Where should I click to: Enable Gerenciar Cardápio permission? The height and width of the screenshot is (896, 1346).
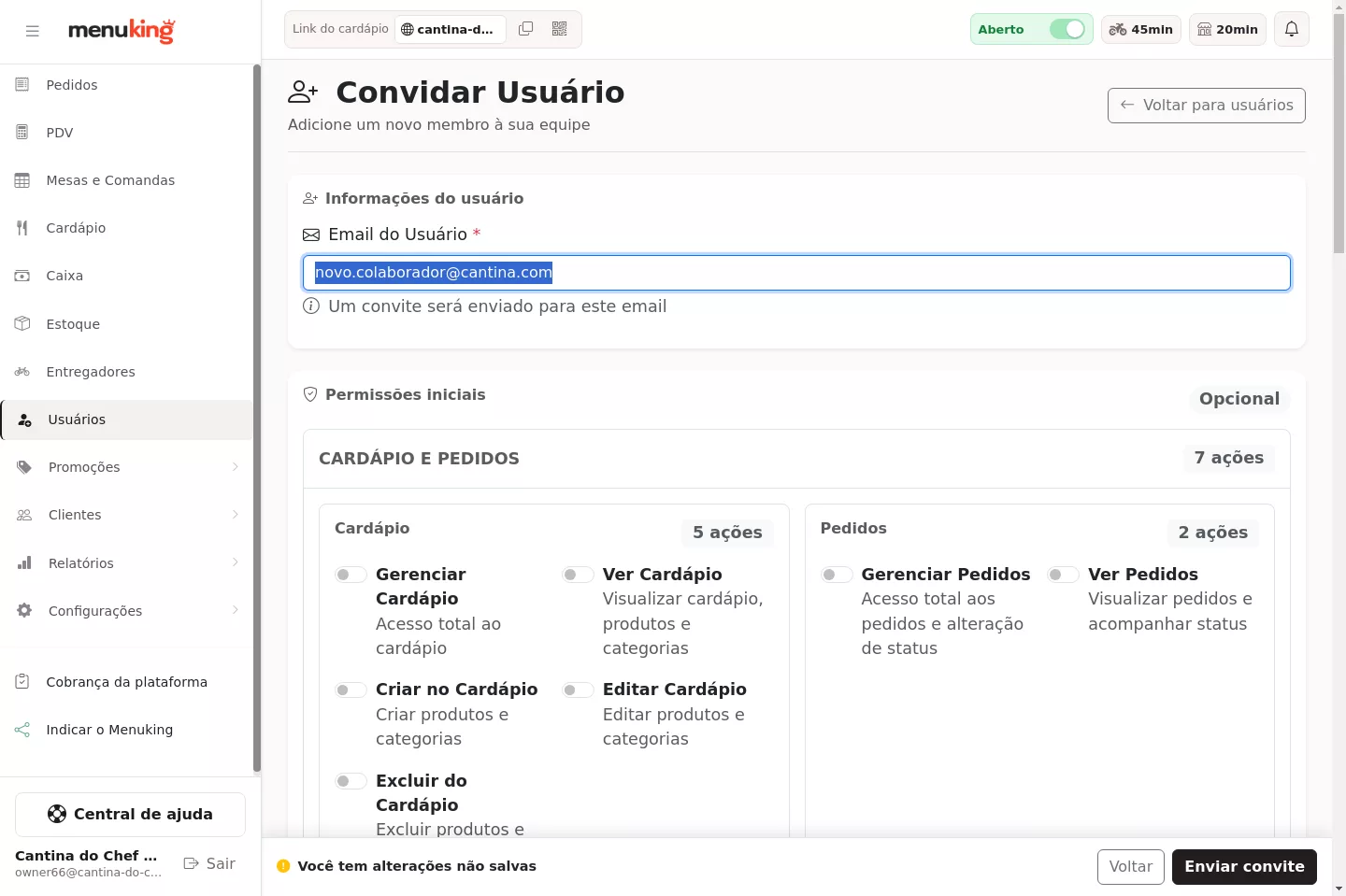point(351,575)
